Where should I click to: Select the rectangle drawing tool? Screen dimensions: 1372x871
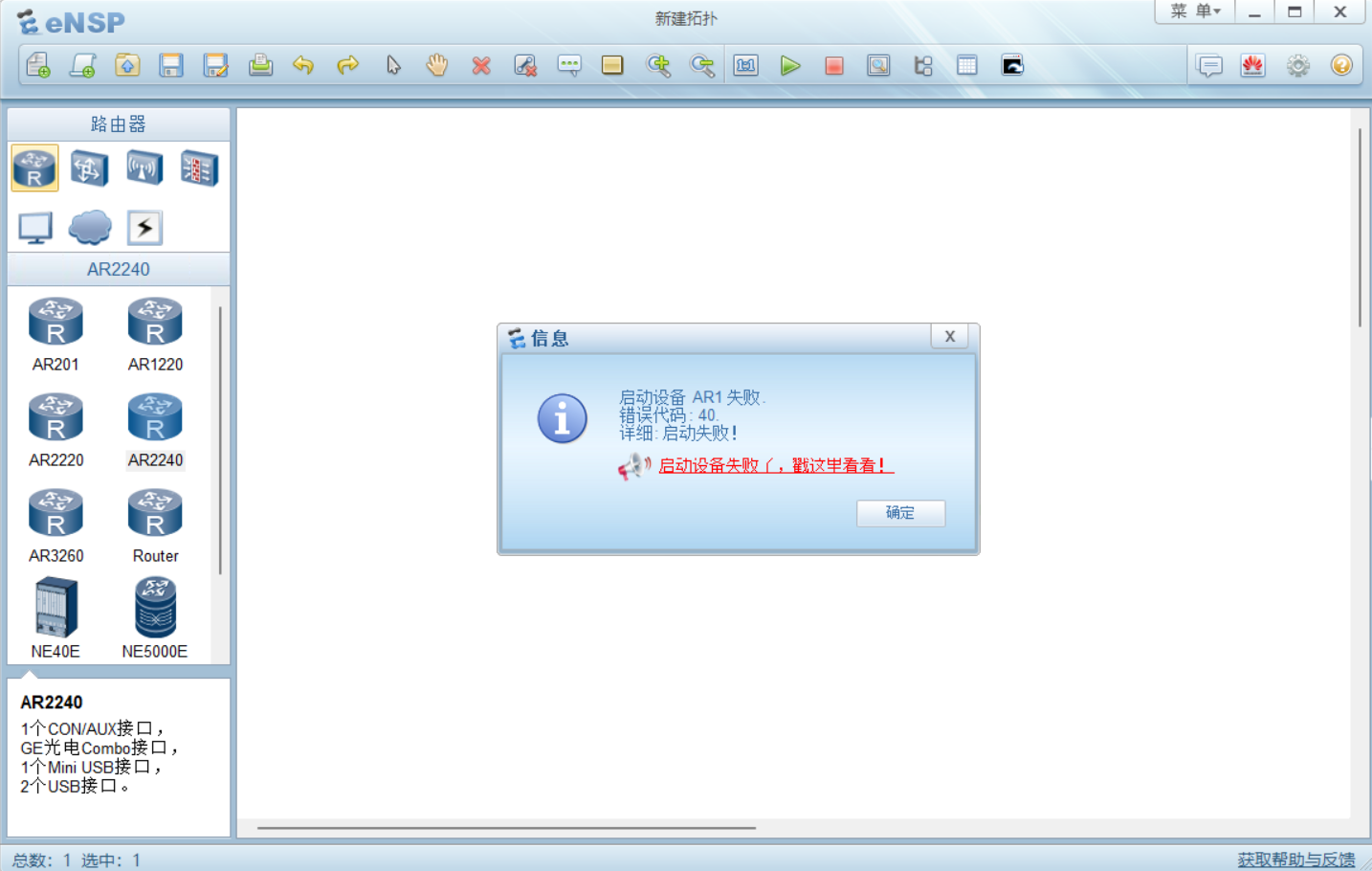[x=612, y=65]
